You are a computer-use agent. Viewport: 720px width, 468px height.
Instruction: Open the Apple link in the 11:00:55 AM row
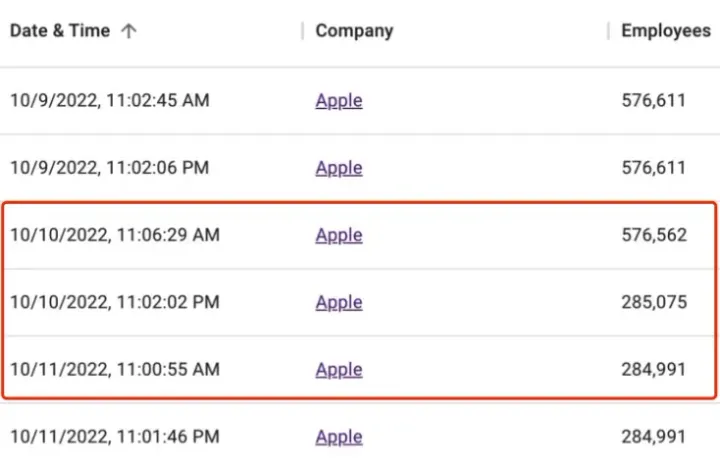[339, 369]
